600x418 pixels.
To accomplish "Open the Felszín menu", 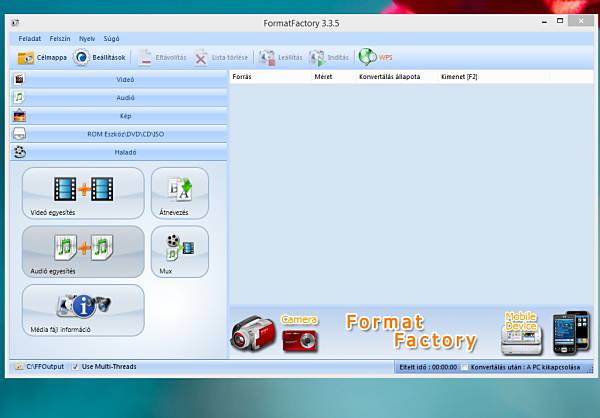I will click(x=60, y=39).
